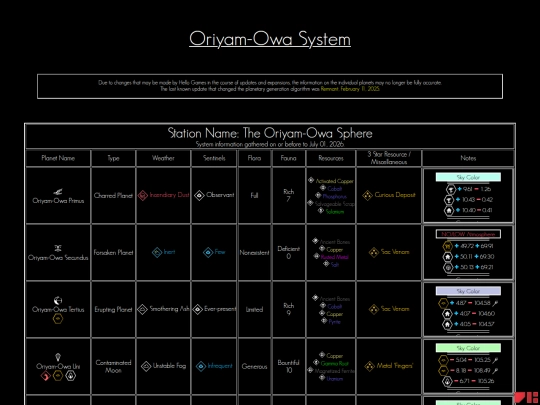Click the Contaminated Moon type cell
The width and height of the screenshot is (540, 405).
pos(113,366)
